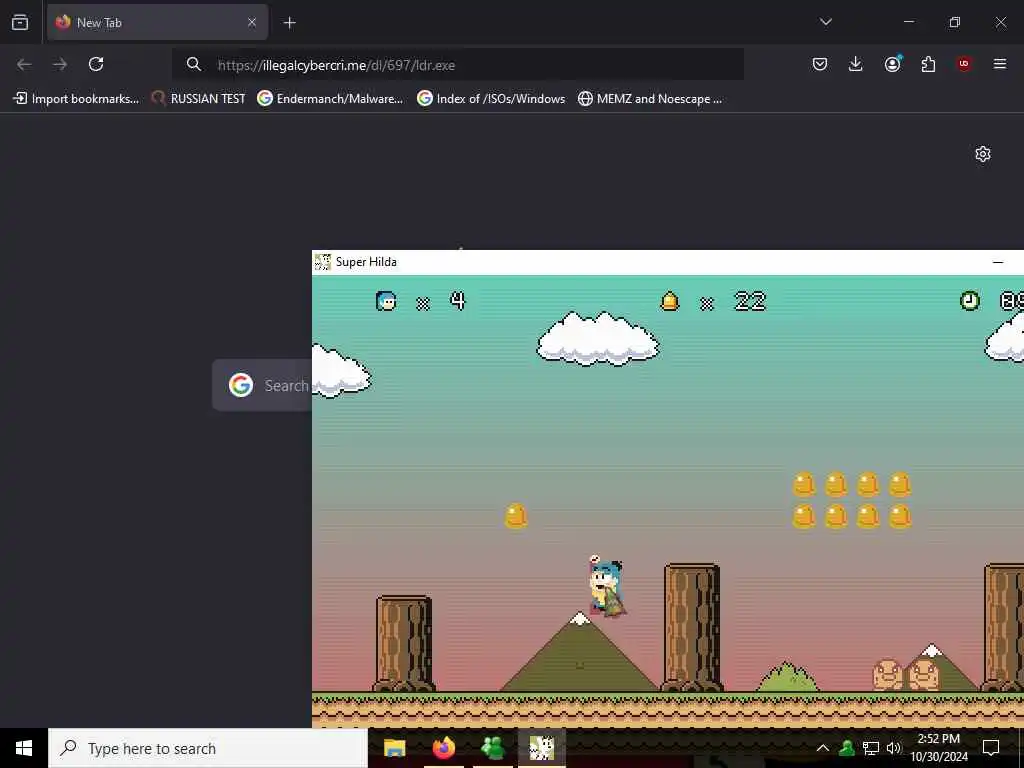This screenshot has height=768, width=1024.
Task: Switch to Firefox in the taskbar
Action: [443, 748]
